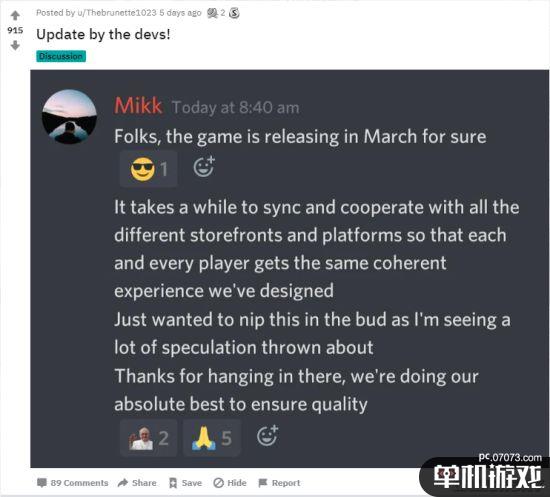Click the silver award icon near post header

(234, 13)
